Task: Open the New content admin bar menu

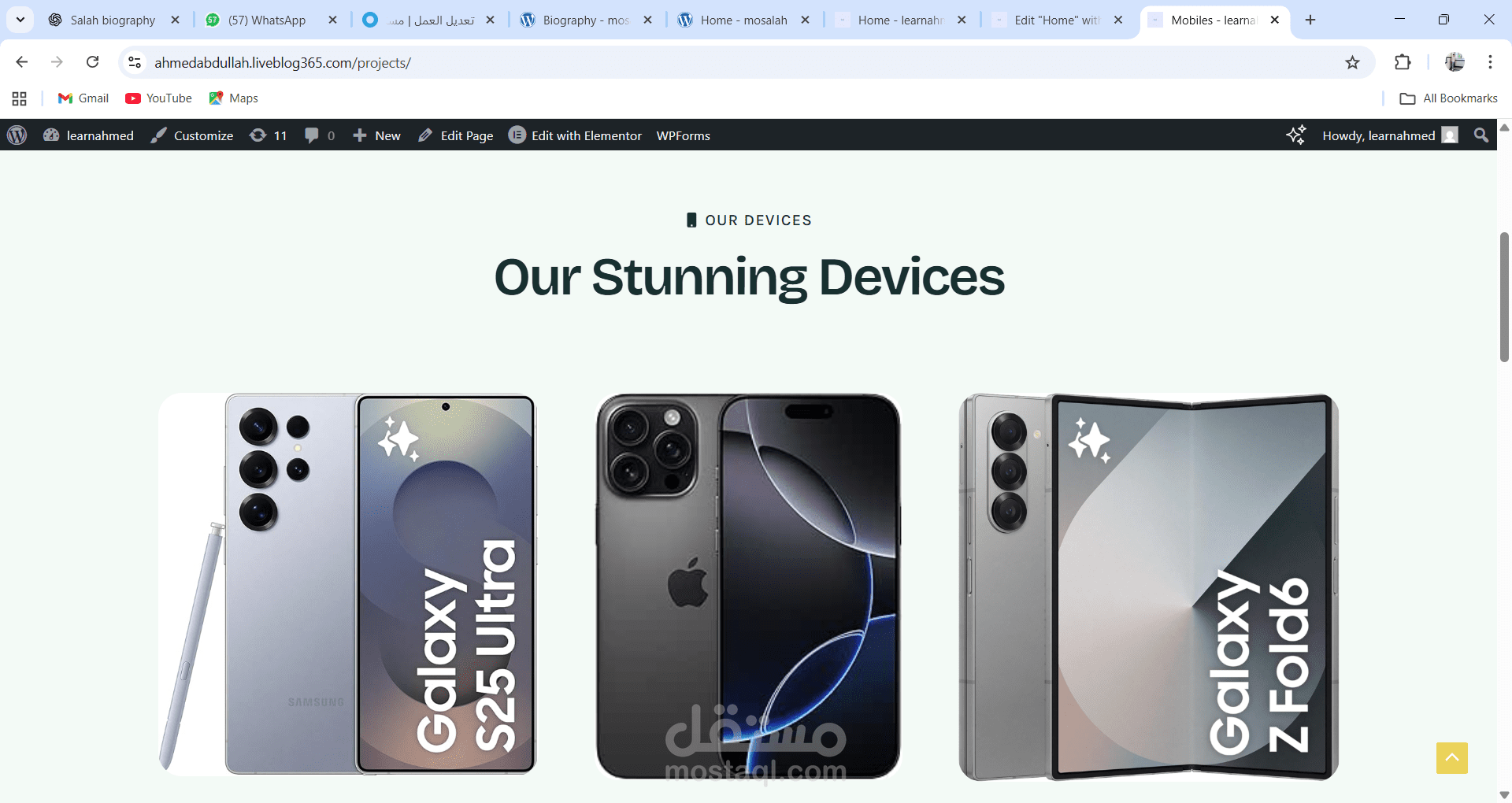Action: [376, 135]
